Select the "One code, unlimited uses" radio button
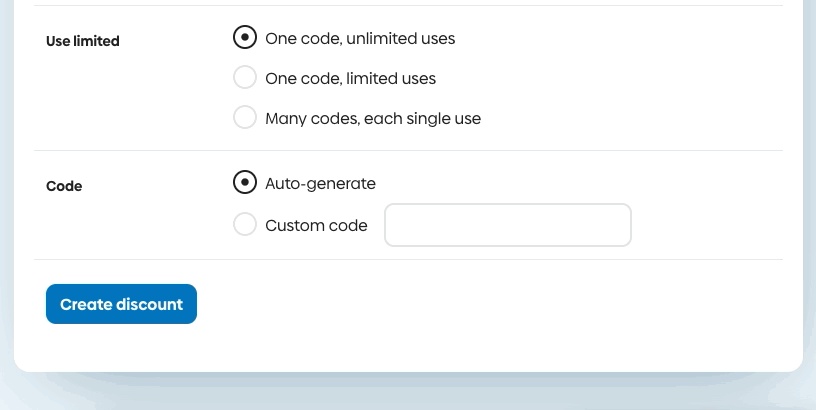 tap(245, 39)
